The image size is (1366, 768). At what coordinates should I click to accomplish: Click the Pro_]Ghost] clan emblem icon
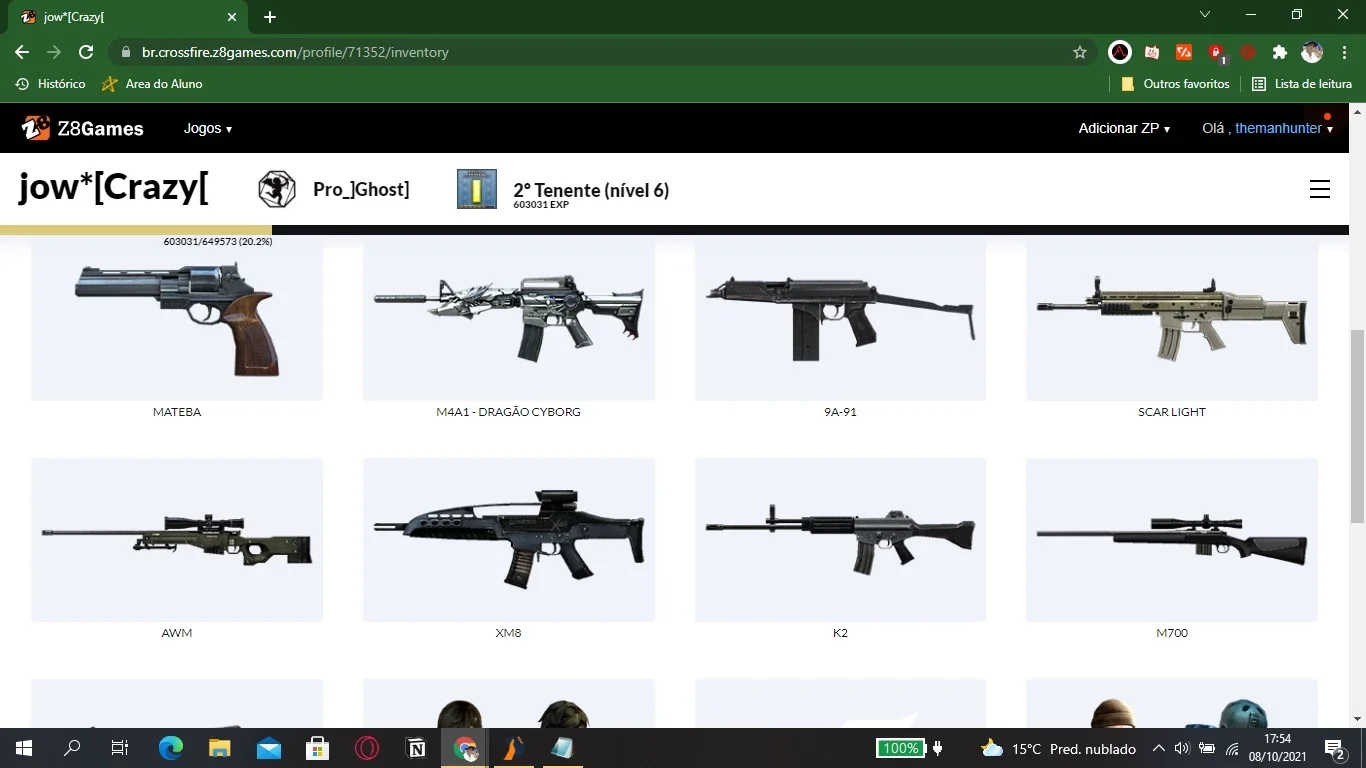click(276, 189)
